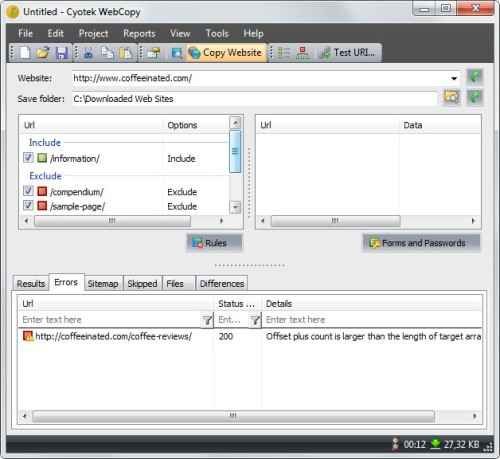Click red icon beside /compendium/ rule
This screenshot has height=459, width=500.
[x=42, y=191]
